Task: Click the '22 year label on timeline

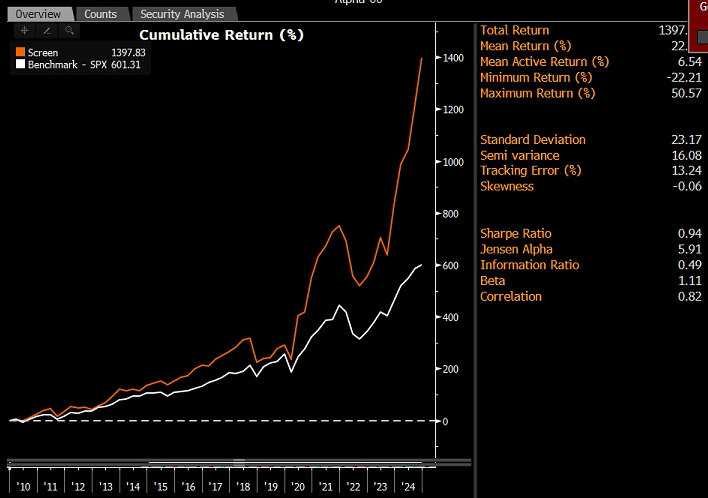Action: [353, 487]
